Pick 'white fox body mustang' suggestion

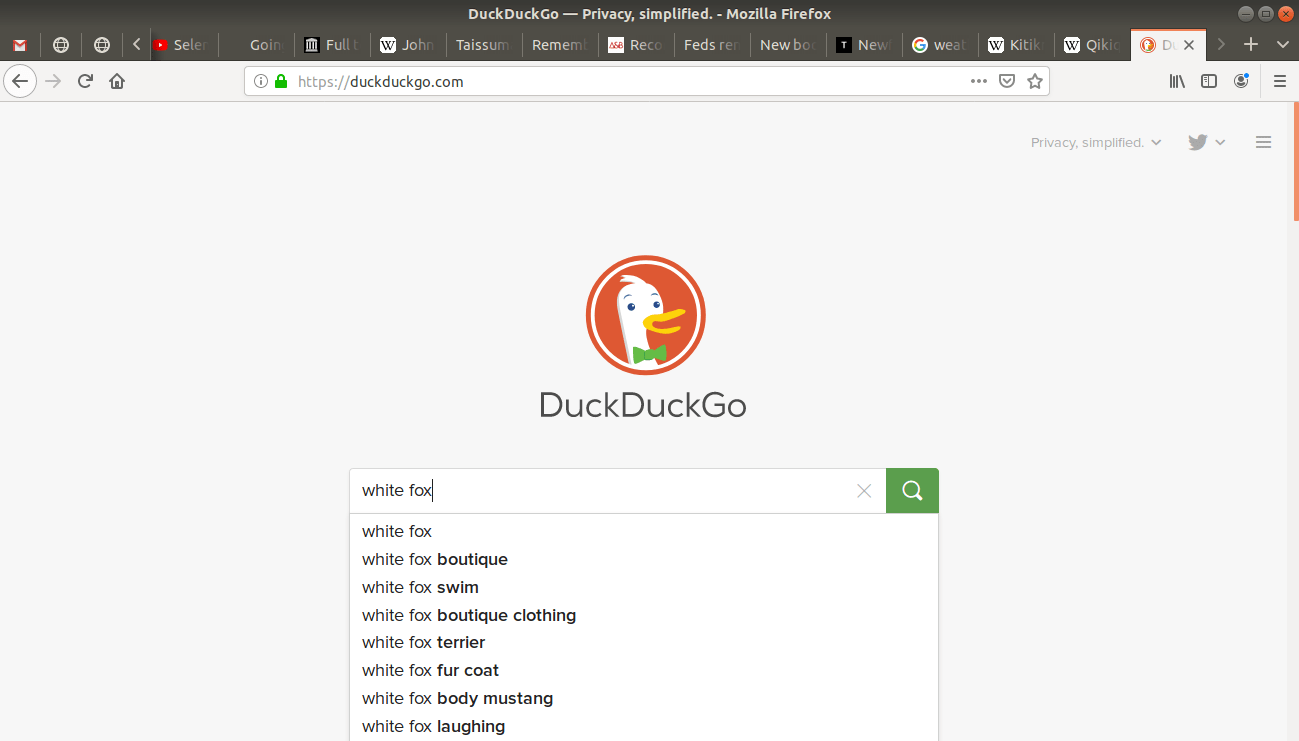[644, 698]
